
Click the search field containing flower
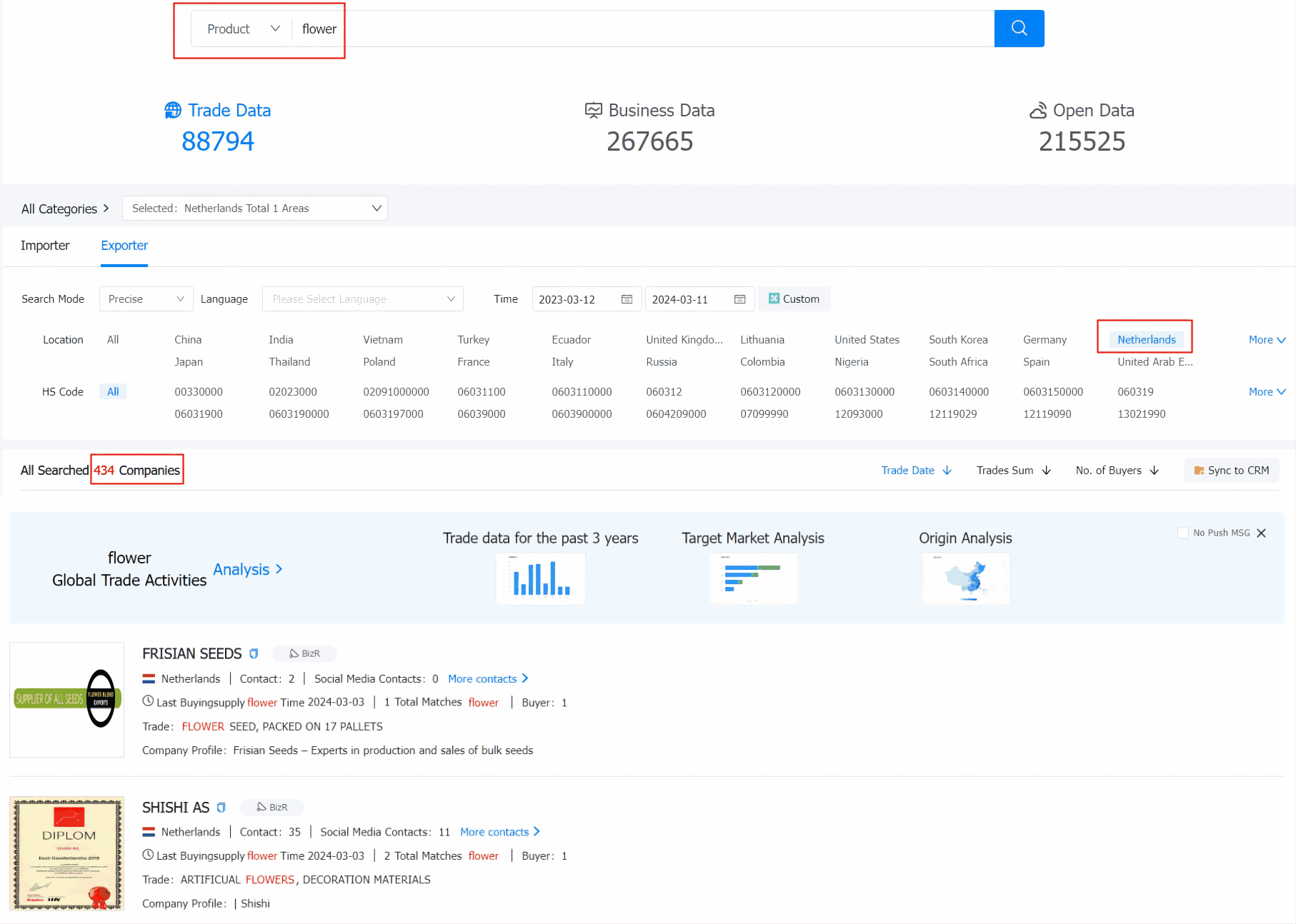point(643,29)
